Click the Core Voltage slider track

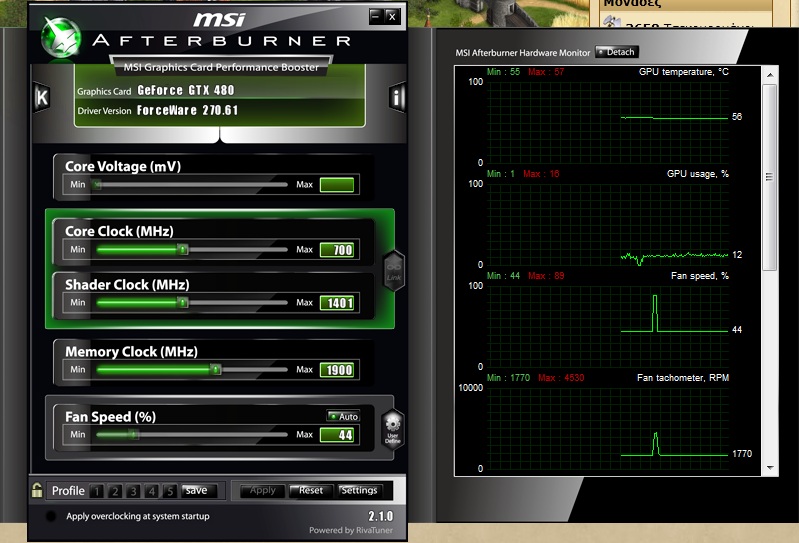[190, 184]
